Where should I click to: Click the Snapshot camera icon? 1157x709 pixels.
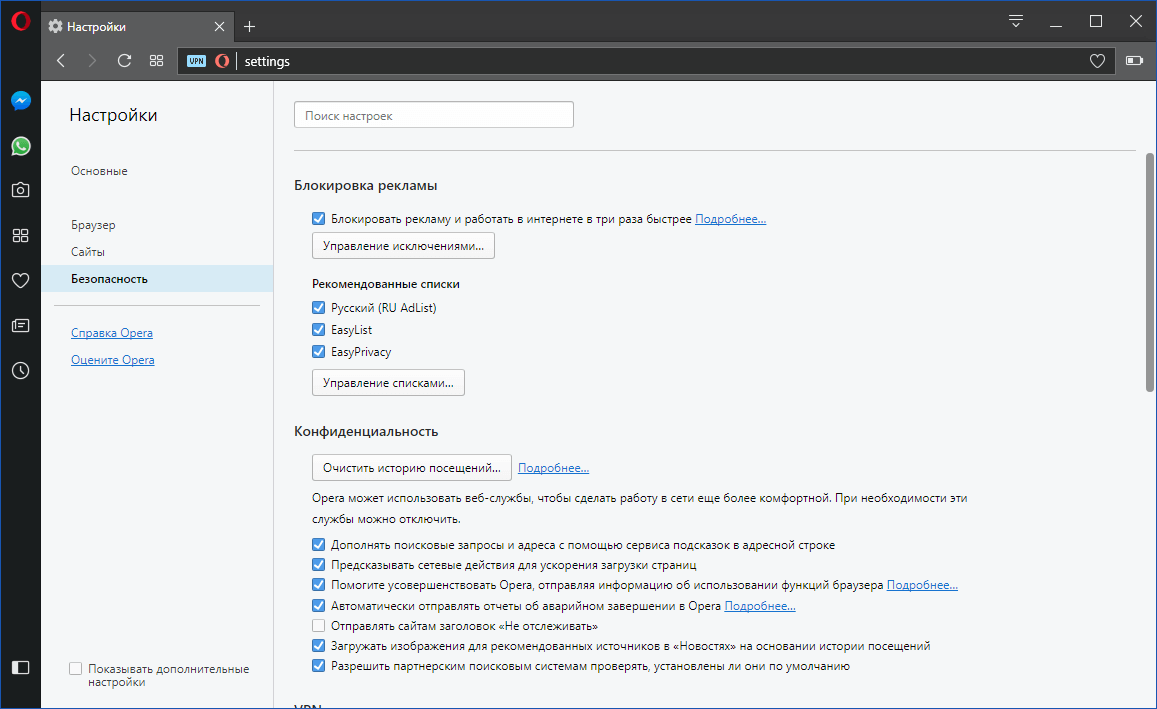point(20,190)
